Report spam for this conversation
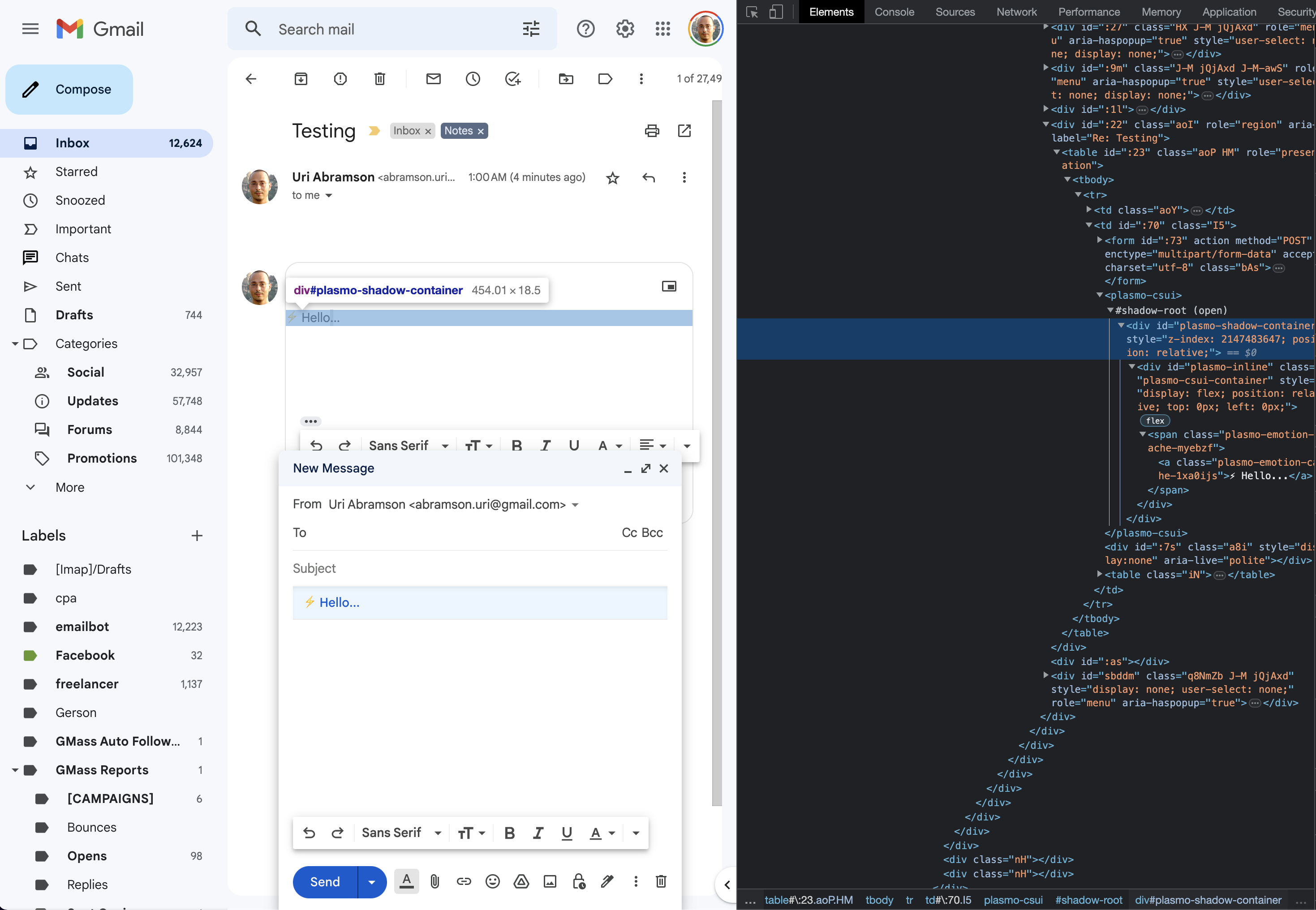This screenshot has height=910, width=1316. tap(340, 79)
